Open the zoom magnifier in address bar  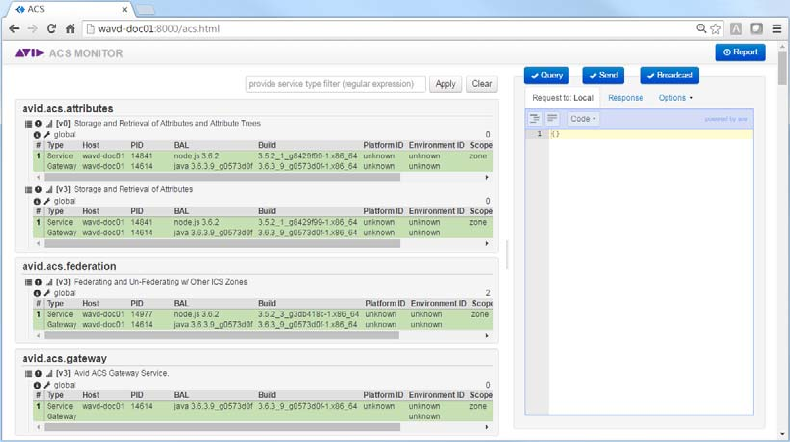pos(701,29)
